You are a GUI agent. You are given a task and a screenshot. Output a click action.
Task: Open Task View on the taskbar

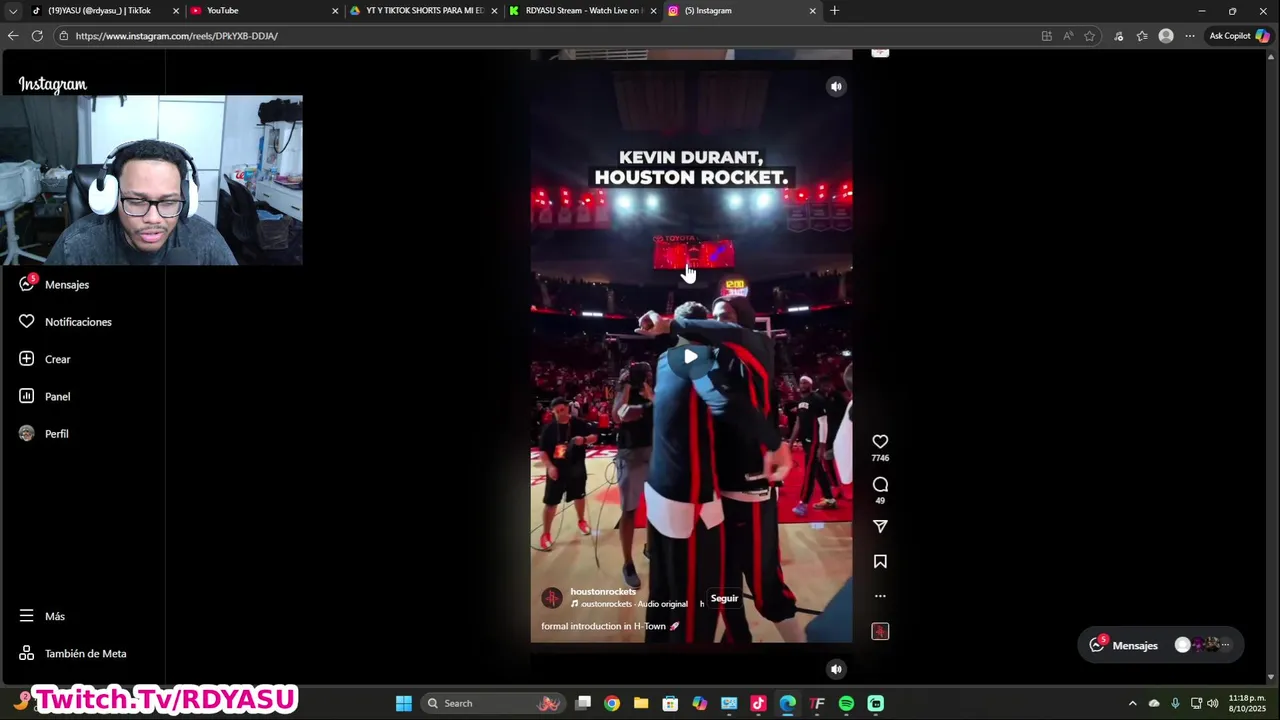click(x=583, y=703)
